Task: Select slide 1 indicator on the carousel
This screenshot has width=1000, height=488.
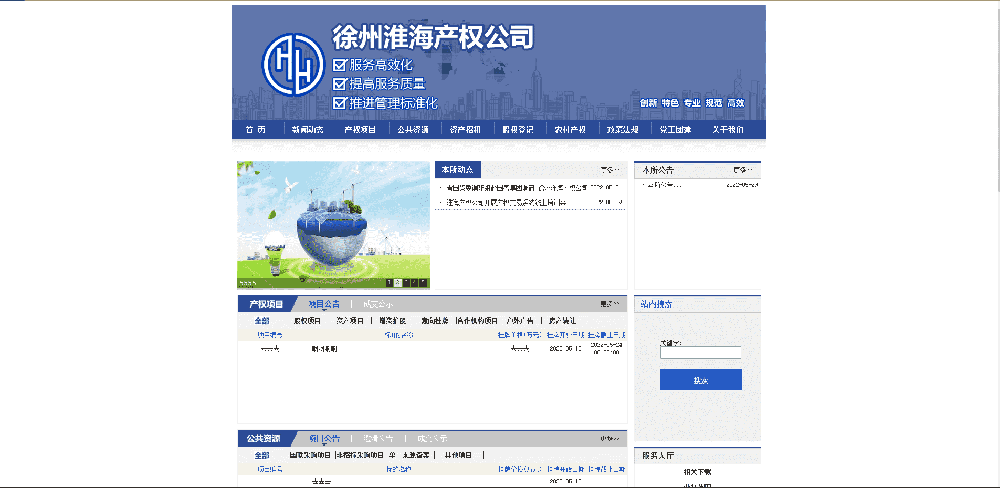Action: tap(389, 283)
